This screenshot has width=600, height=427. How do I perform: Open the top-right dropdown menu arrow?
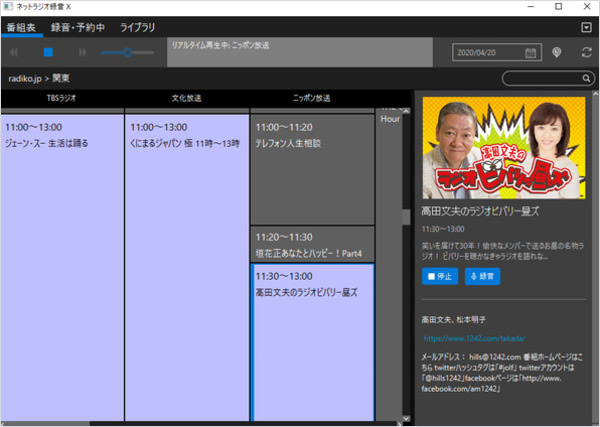(x=586, y=27)
